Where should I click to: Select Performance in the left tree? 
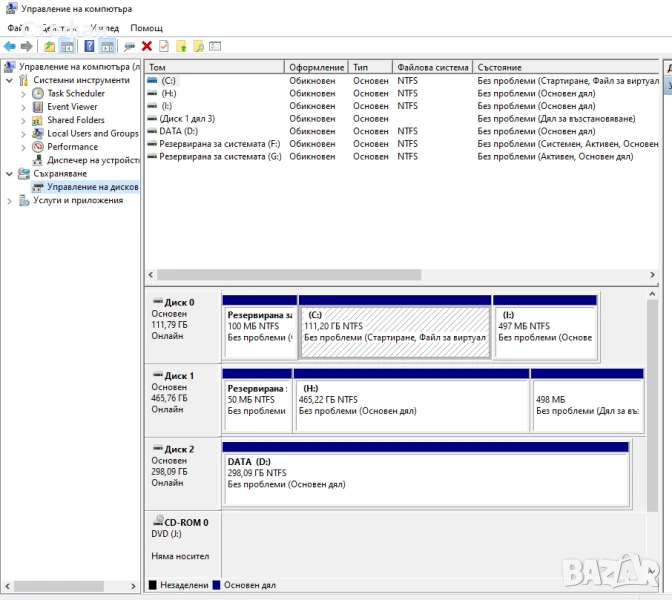pyautogui.click(x=72, y=146)
